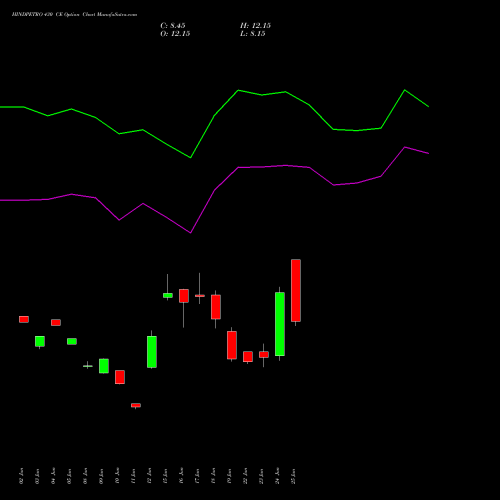Select the tall green candle for 24 Jun
The width and height of the screenshot is (500, 500).
[280, 324]
